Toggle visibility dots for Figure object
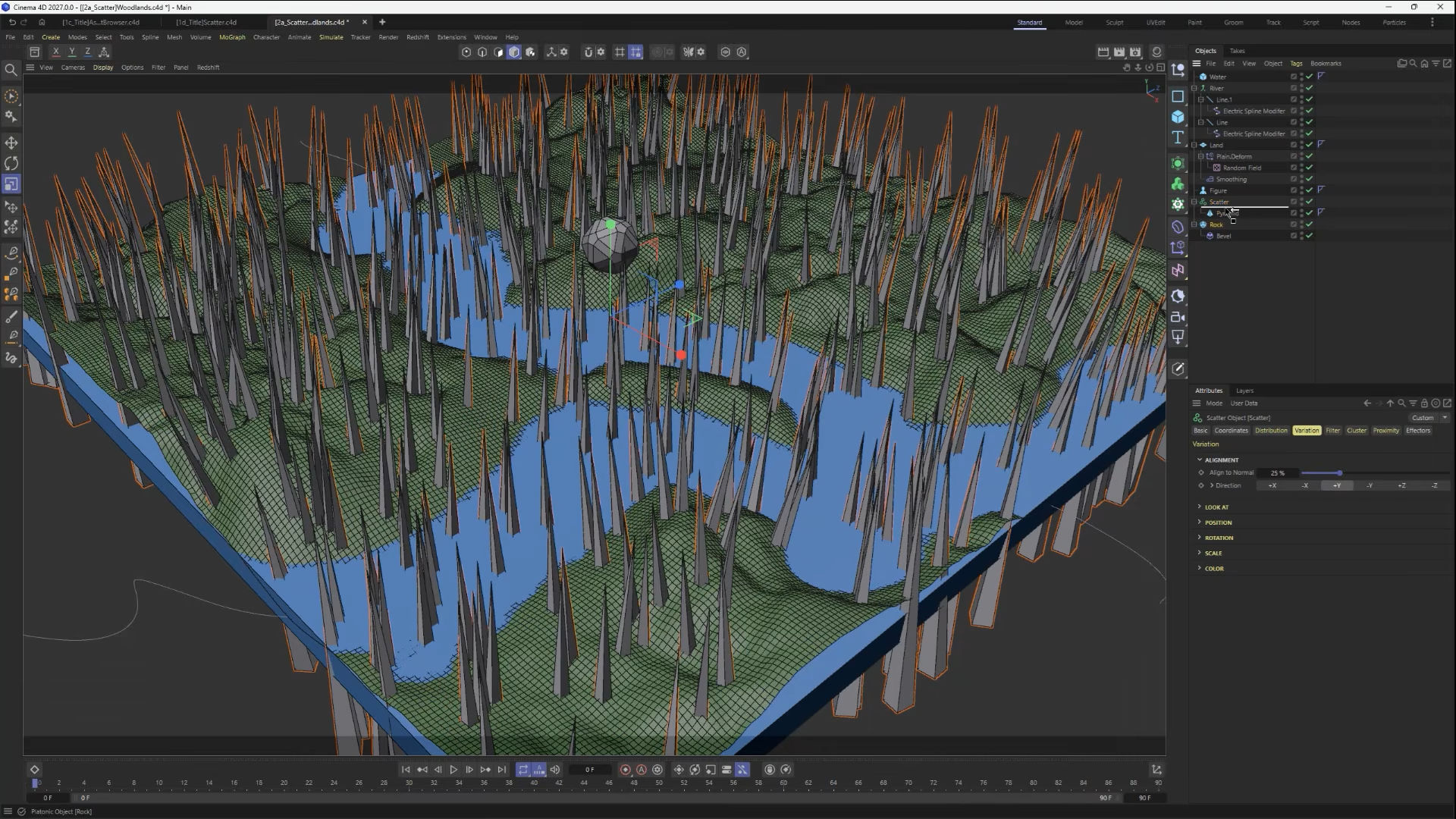This screenshot has height=819, width=1456. click(1302, 190)
